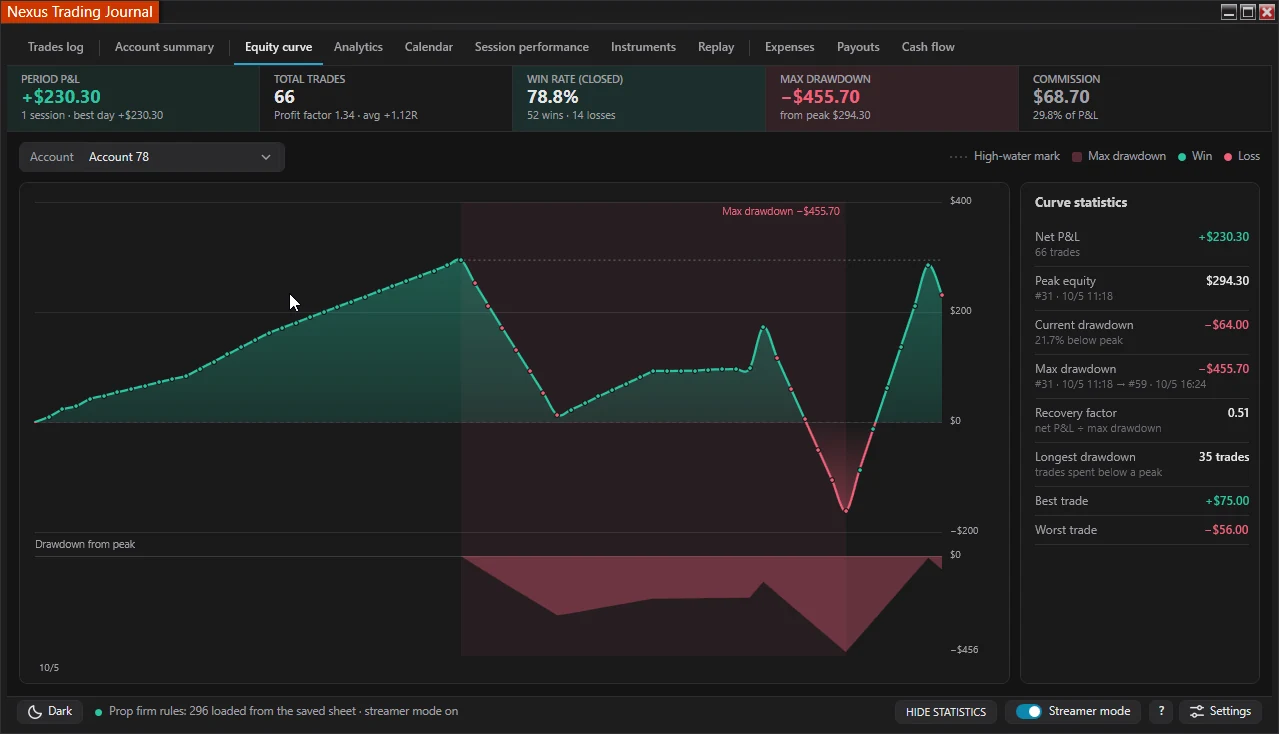Click the −$456 drawdown axis label
Viewport: 1279px width, 734px height.
[x=964, y=650]
